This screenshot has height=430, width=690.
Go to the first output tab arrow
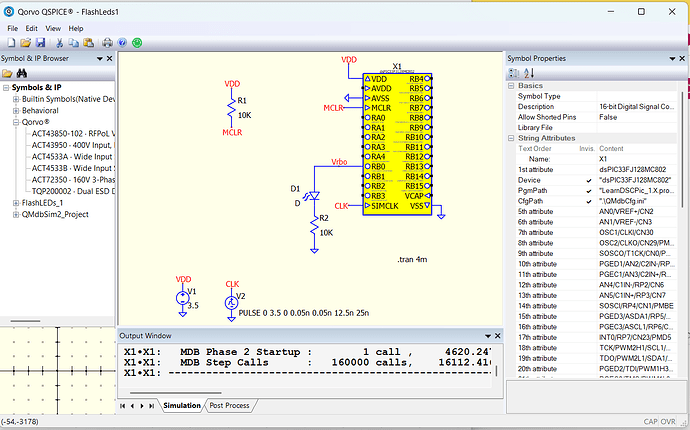tap(123, 406)
